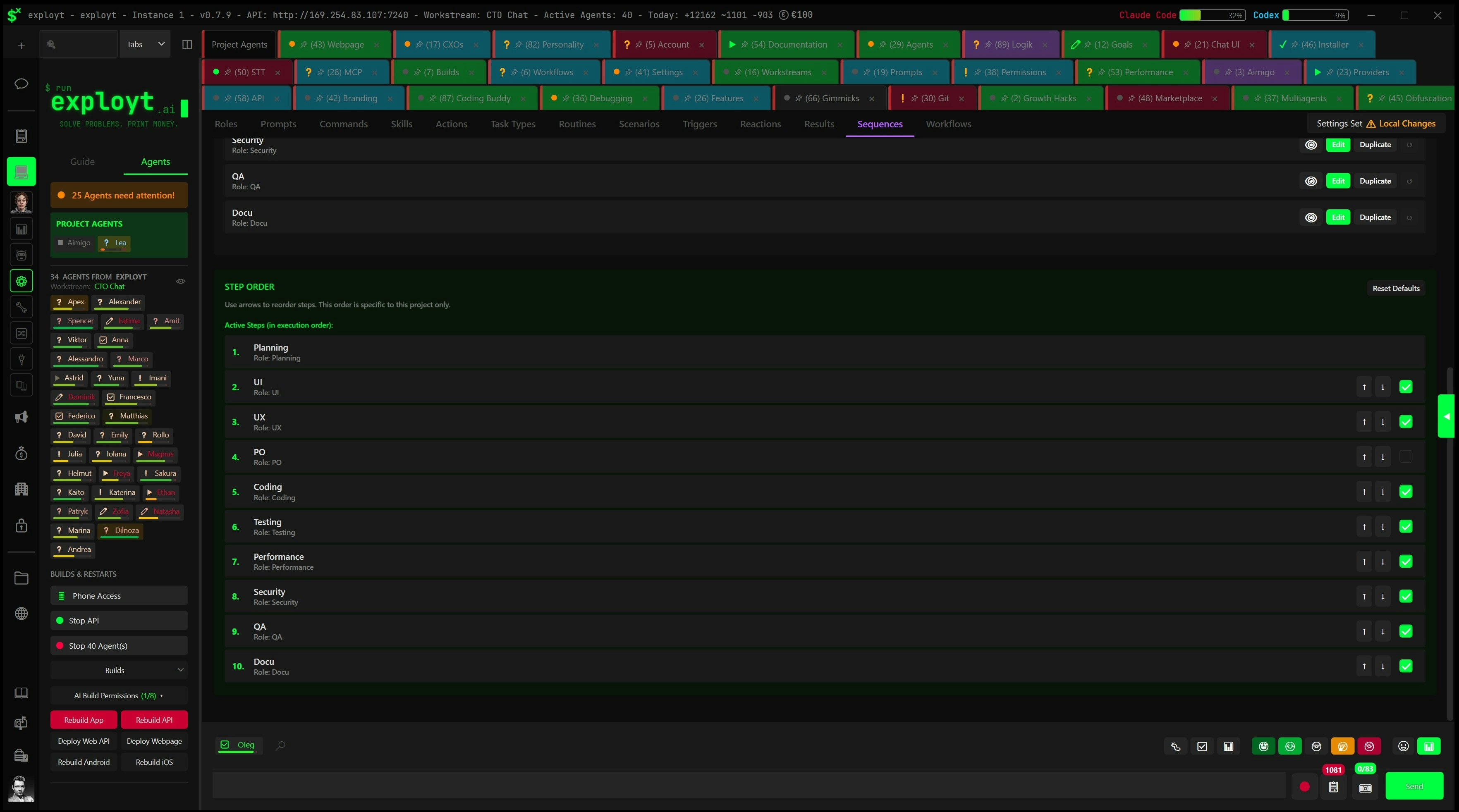Click the Stop 40 Agent(s) button
The image size is (1459, 812).
pos(119,646)
